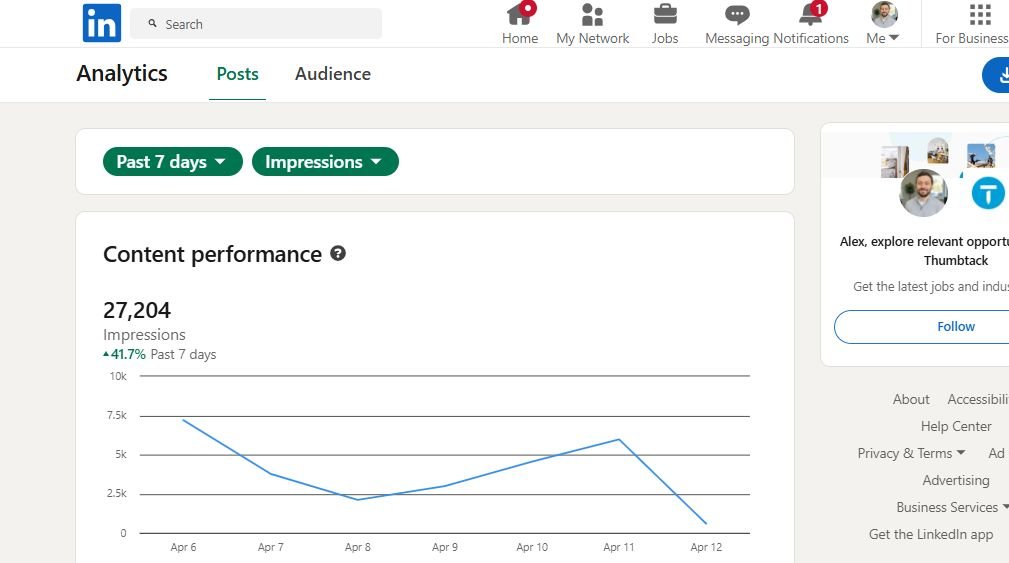This screenshot has height=563, width=1009.
Task: Open the Messaging chat icon
Action: pyautogui.click(x=737, y=15)
